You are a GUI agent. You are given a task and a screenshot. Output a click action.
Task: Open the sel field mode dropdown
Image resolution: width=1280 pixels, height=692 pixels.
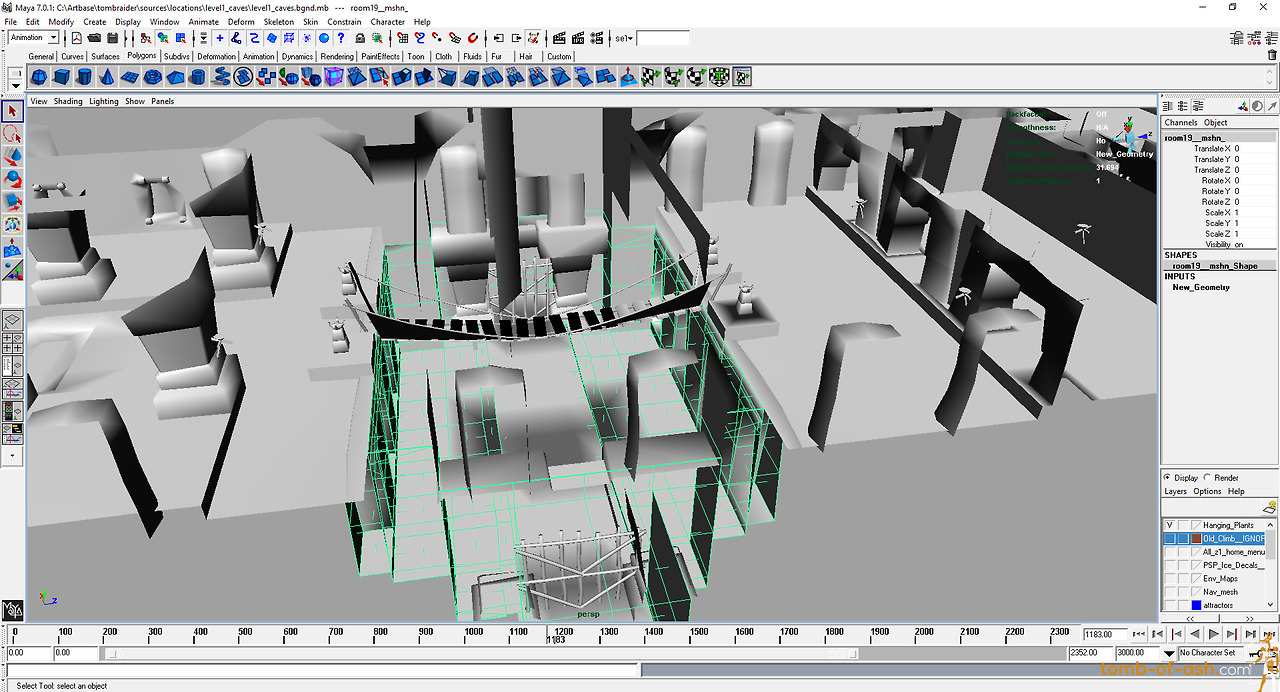[x=623, y=39]
